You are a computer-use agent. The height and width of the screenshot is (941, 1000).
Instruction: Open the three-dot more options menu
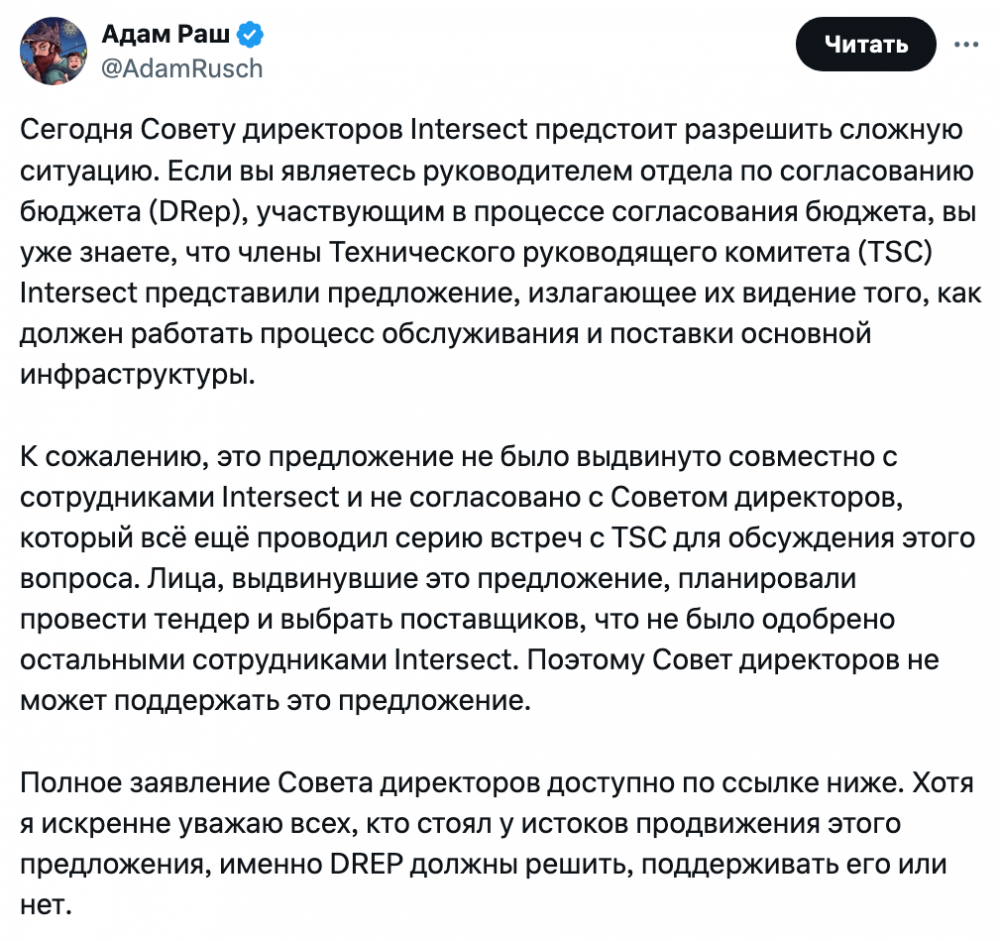pos(967,44)
